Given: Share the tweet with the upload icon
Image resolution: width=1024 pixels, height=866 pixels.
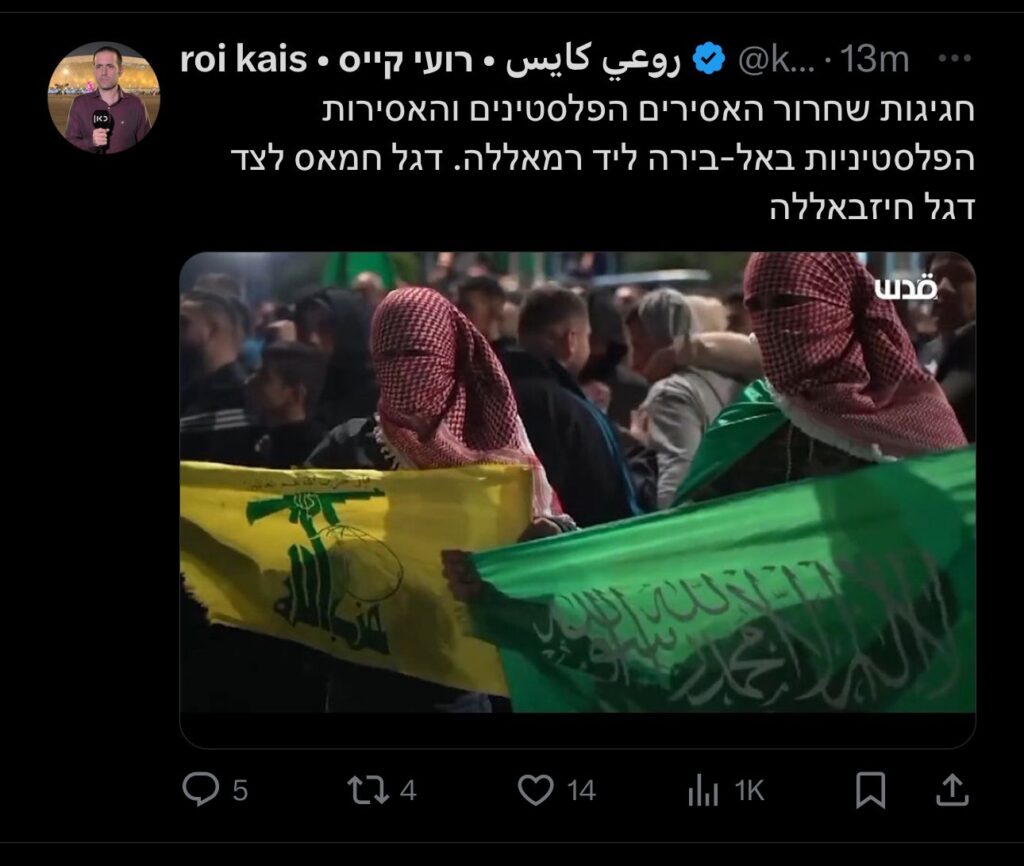Looking at the screenshot, I should point(952,790).
